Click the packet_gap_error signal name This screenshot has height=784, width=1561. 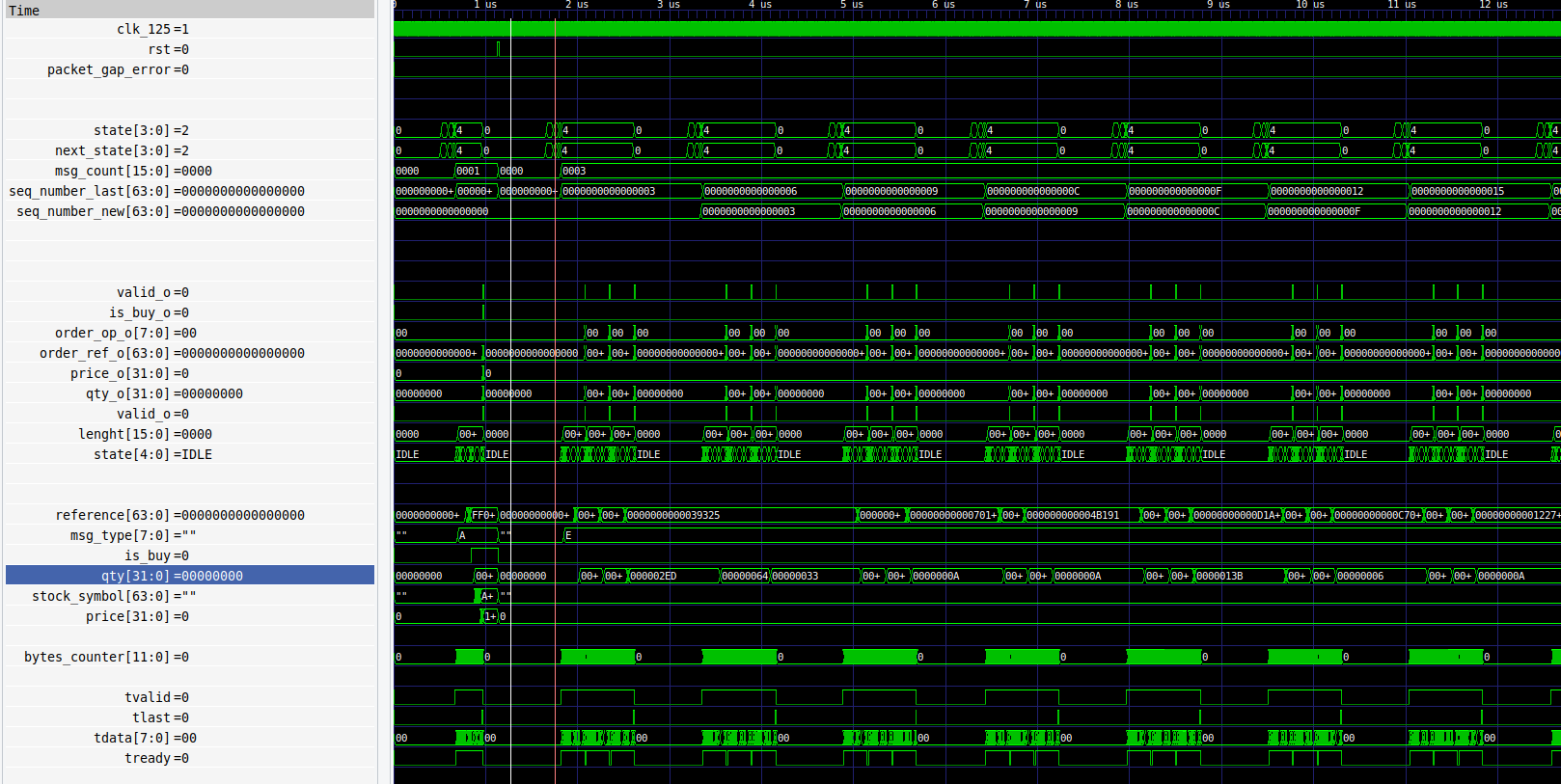[118, 69]
